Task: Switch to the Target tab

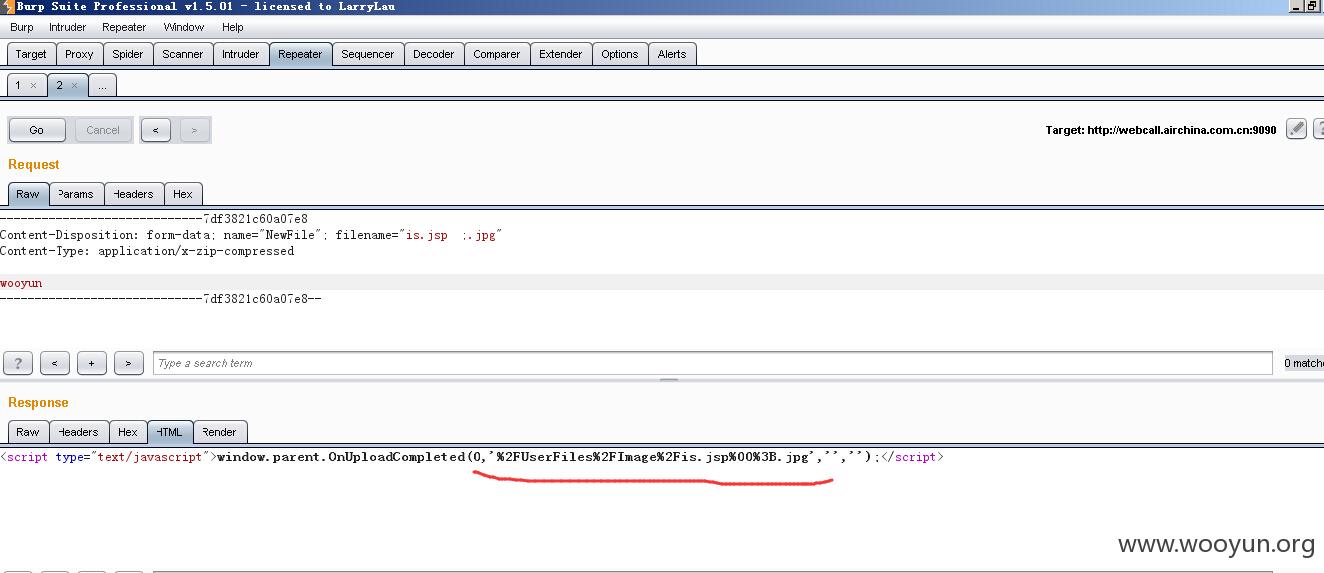Action: [31, 54]
